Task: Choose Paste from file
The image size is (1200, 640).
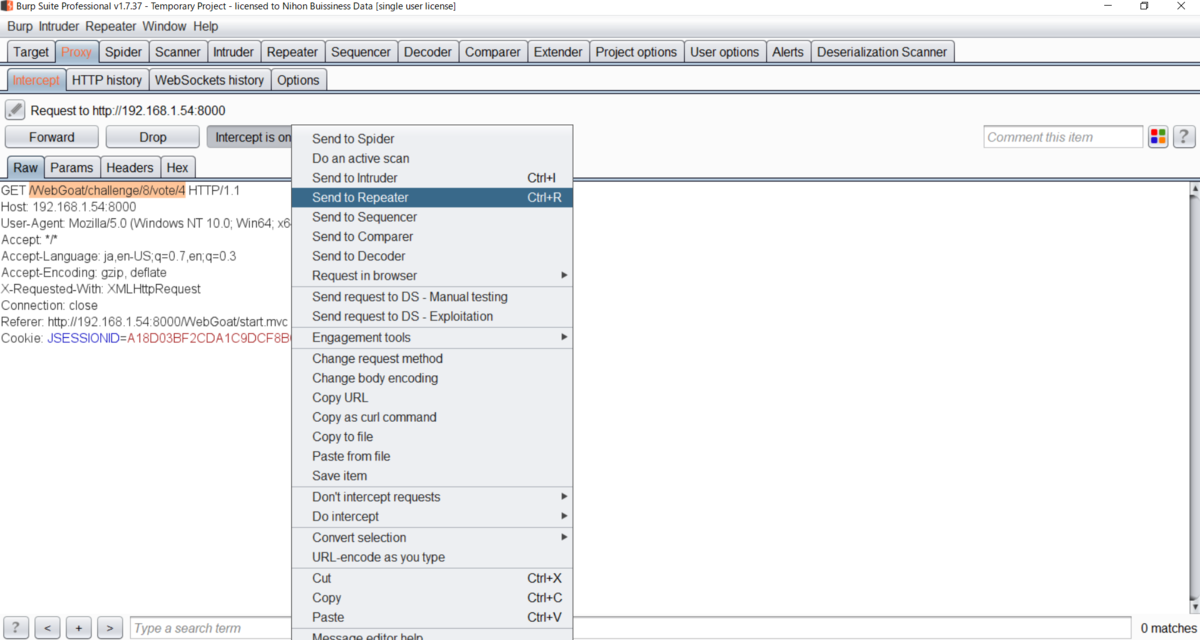Action: tap(432, 456)
